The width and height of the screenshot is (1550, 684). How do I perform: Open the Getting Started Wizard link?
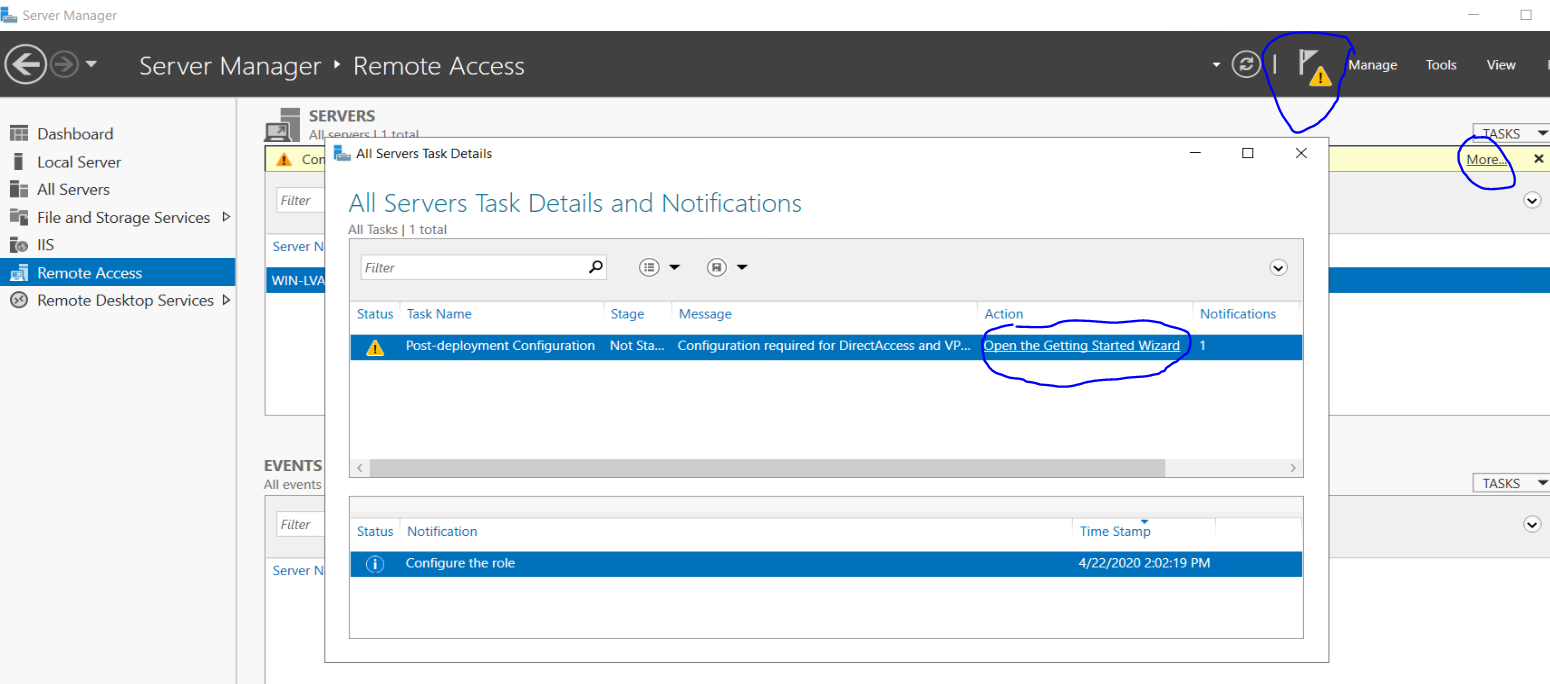tap(1082, 346)
